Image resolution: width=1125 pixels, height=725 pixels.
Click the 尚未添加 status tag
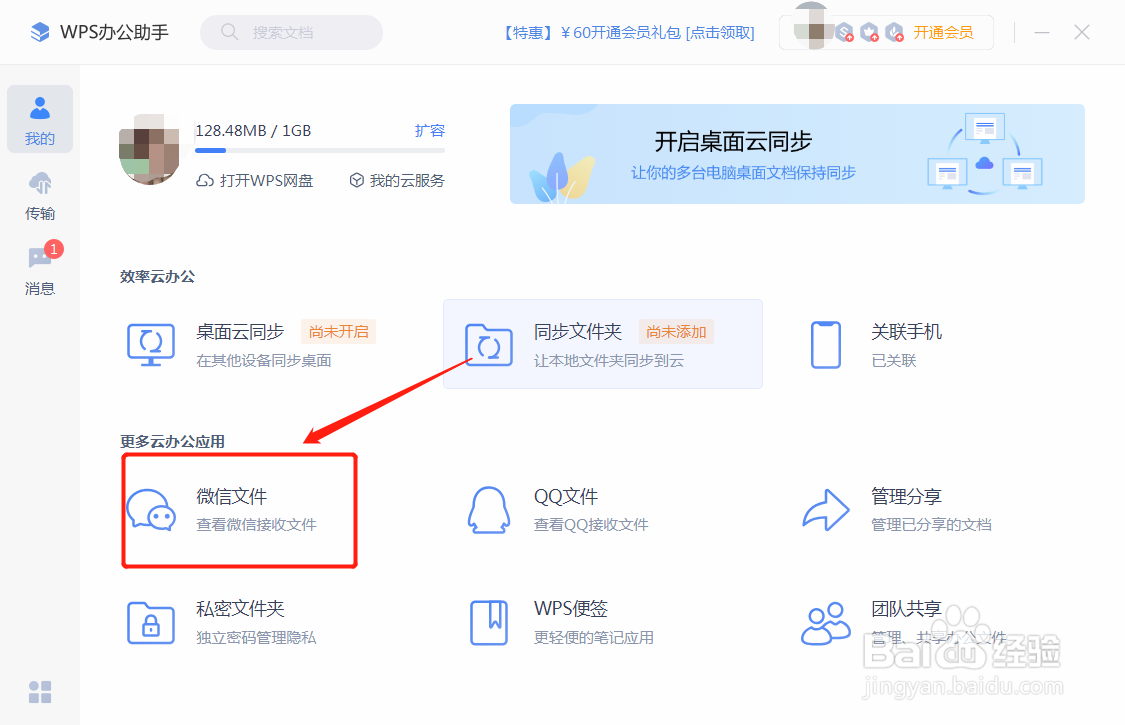click(x=676, y=332)
